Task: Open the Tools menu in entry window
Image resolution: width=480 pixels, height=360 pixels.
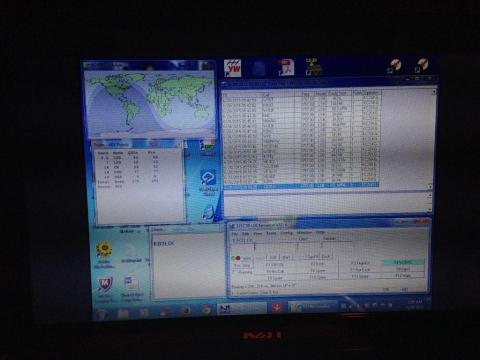Action: (271, 233)
